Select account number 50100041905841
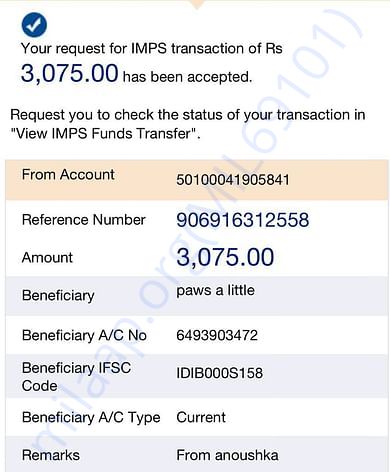The image size is (390, 472). coord(233,180)
